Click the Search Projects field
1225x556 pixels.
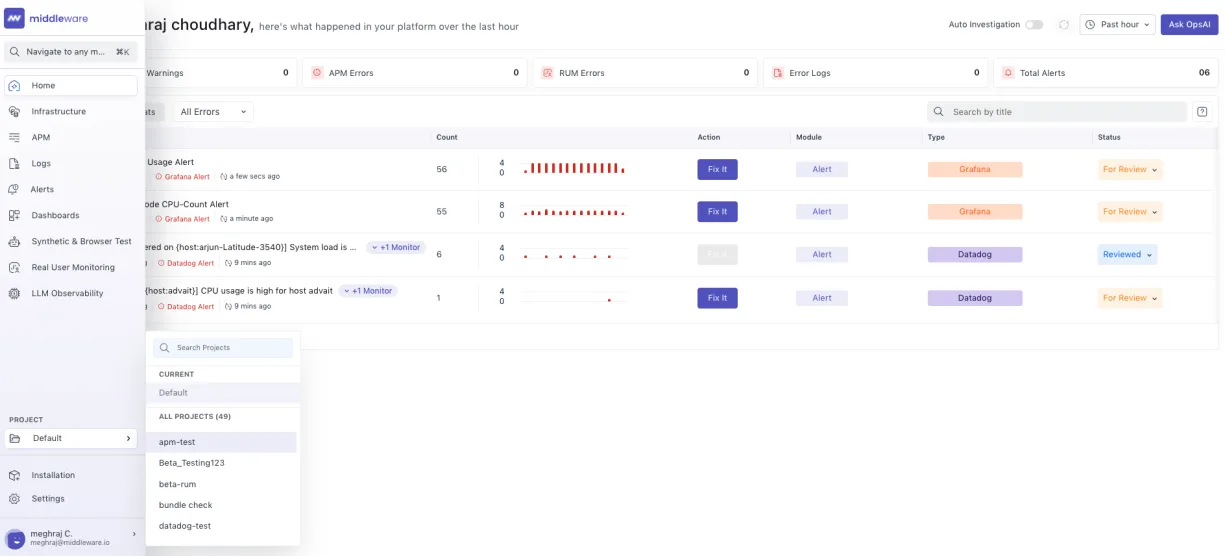223,348
